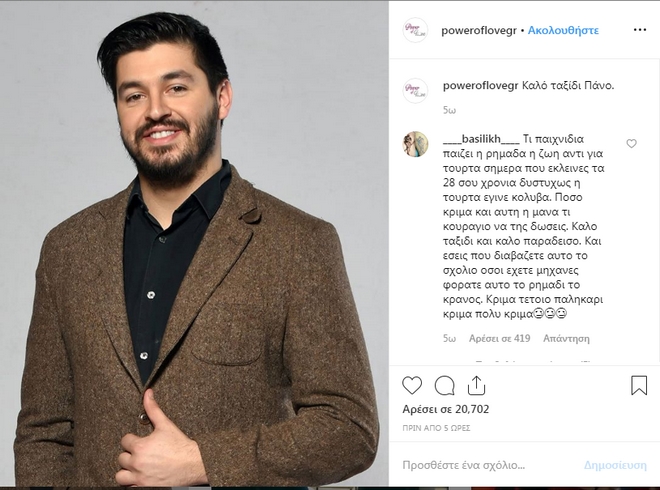Reply to comment via Απάντηση
Image resolution: width=660 pixels, height=490 pixels.
[566, 338]
